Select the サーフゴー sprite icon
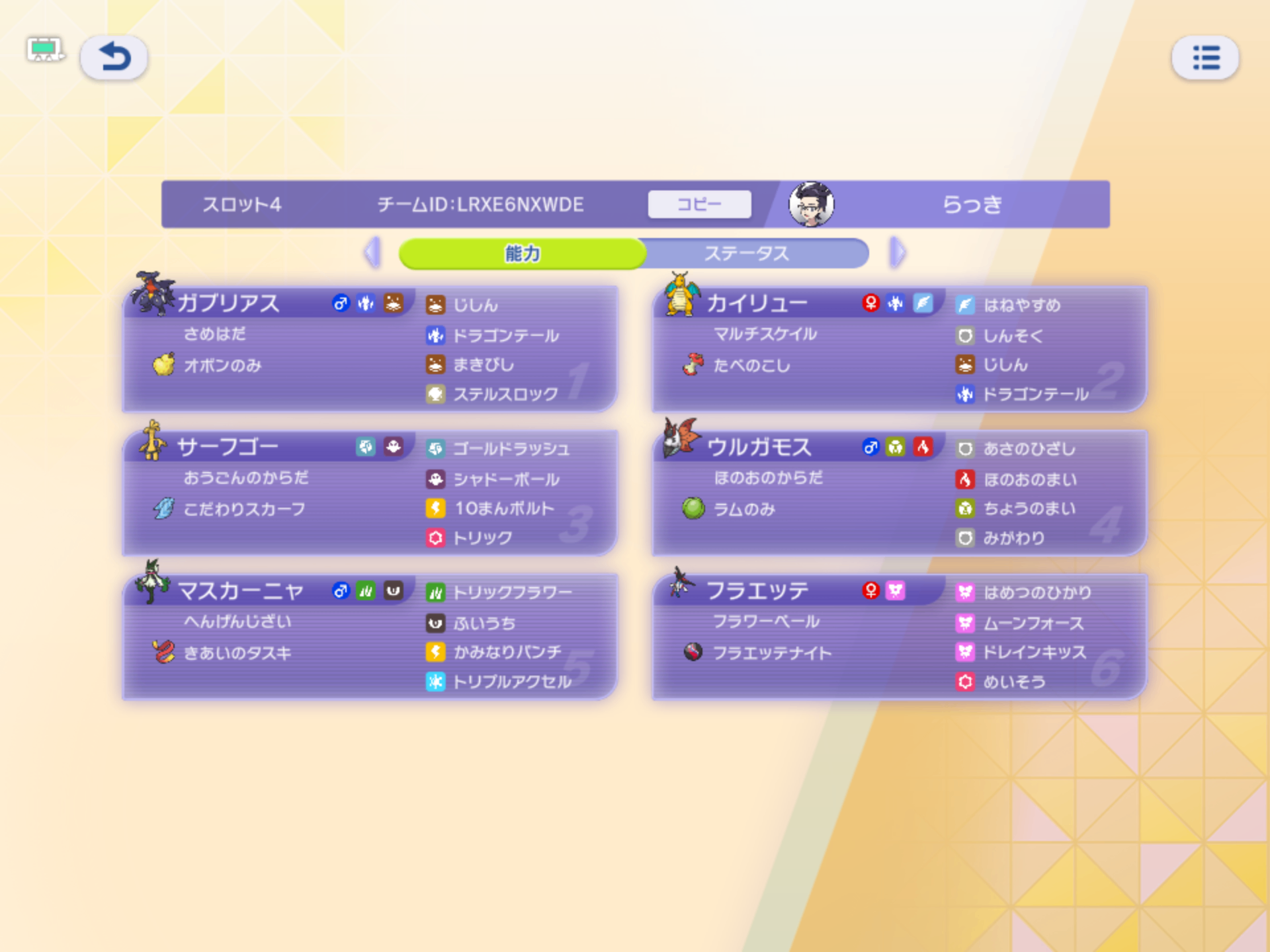The width and height of the screenshot is (1270, 952). pyautogui.click(x=153, y=440)
